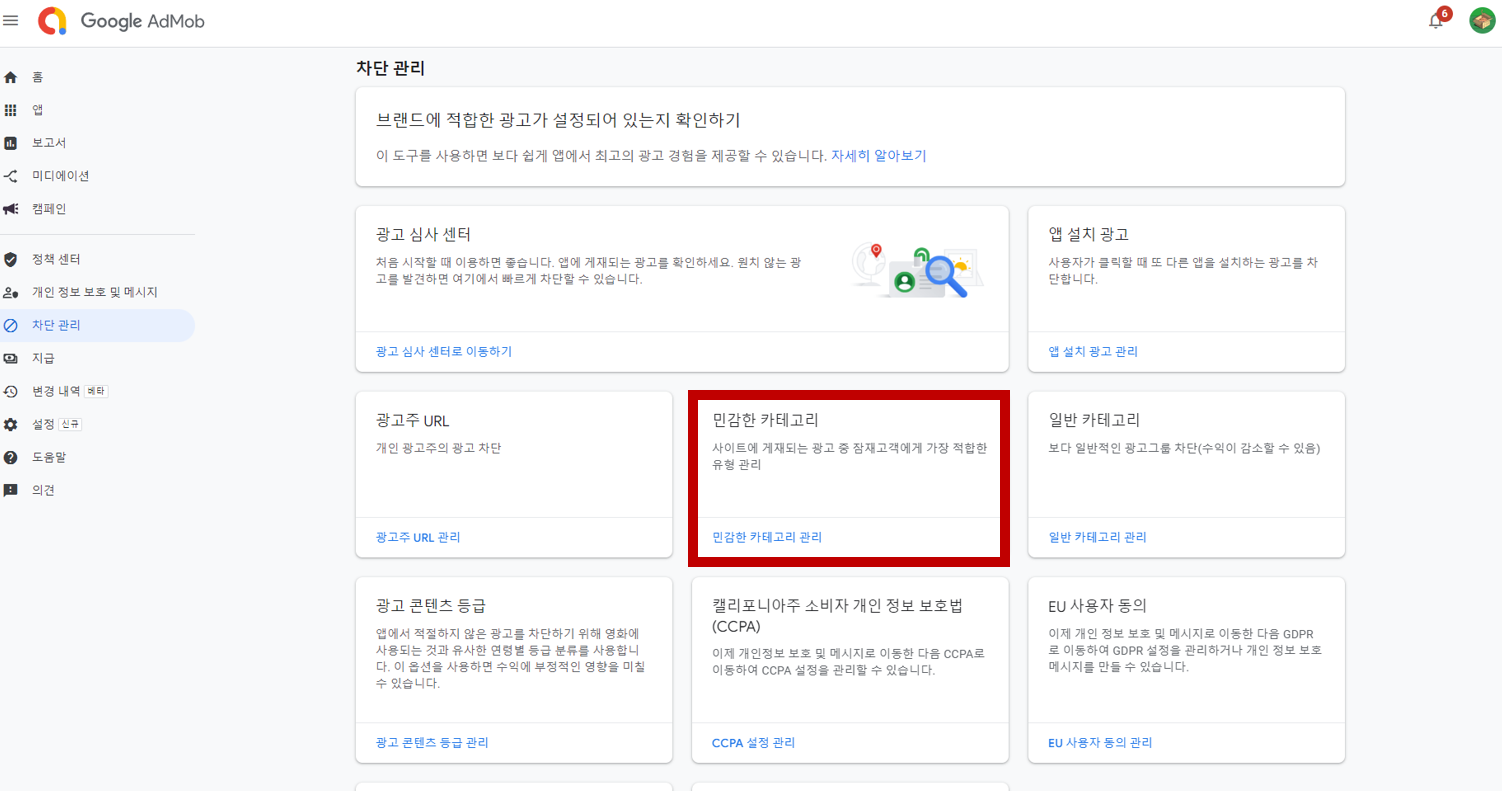Click CCPA 설정 관리 link
The width and height of the screenshot is (1502, 791).
pyautogui.click(x=753, y=743)
